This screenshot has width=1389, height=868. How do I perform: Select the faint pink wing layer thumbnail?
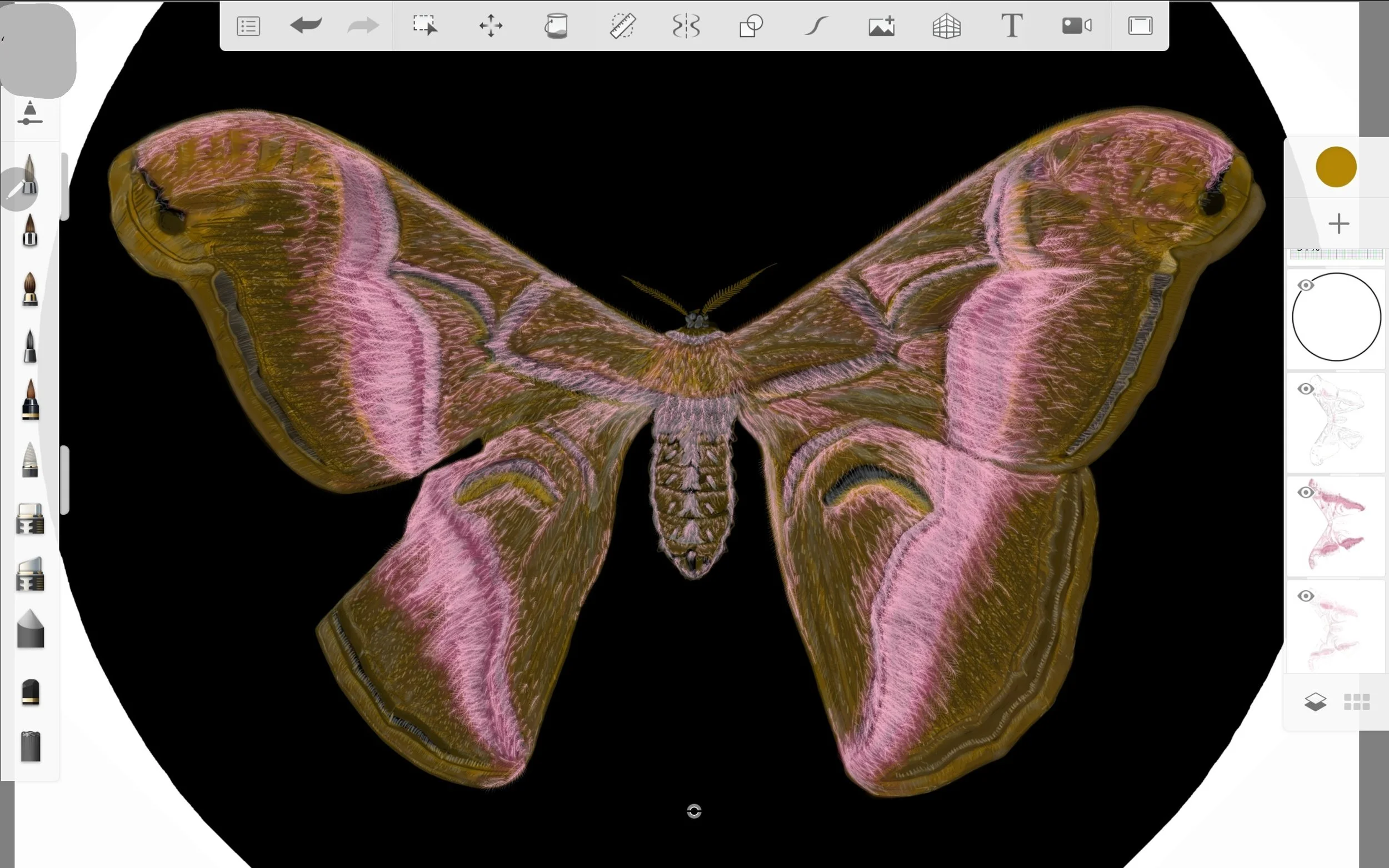click(x=1336, y=627)
